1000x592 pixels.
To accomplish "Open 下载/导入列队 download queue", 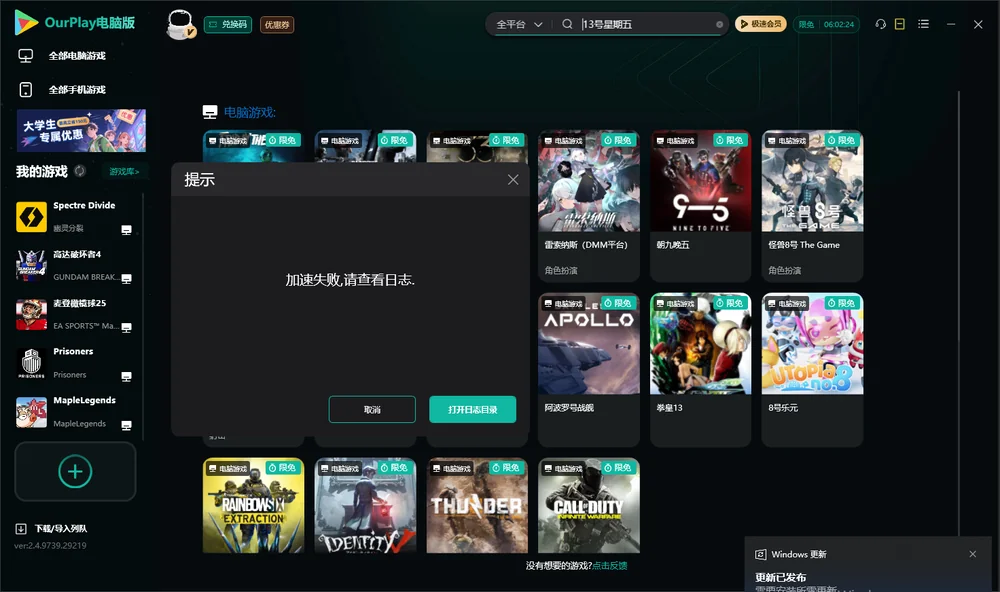I will click(x=51, y=528).
